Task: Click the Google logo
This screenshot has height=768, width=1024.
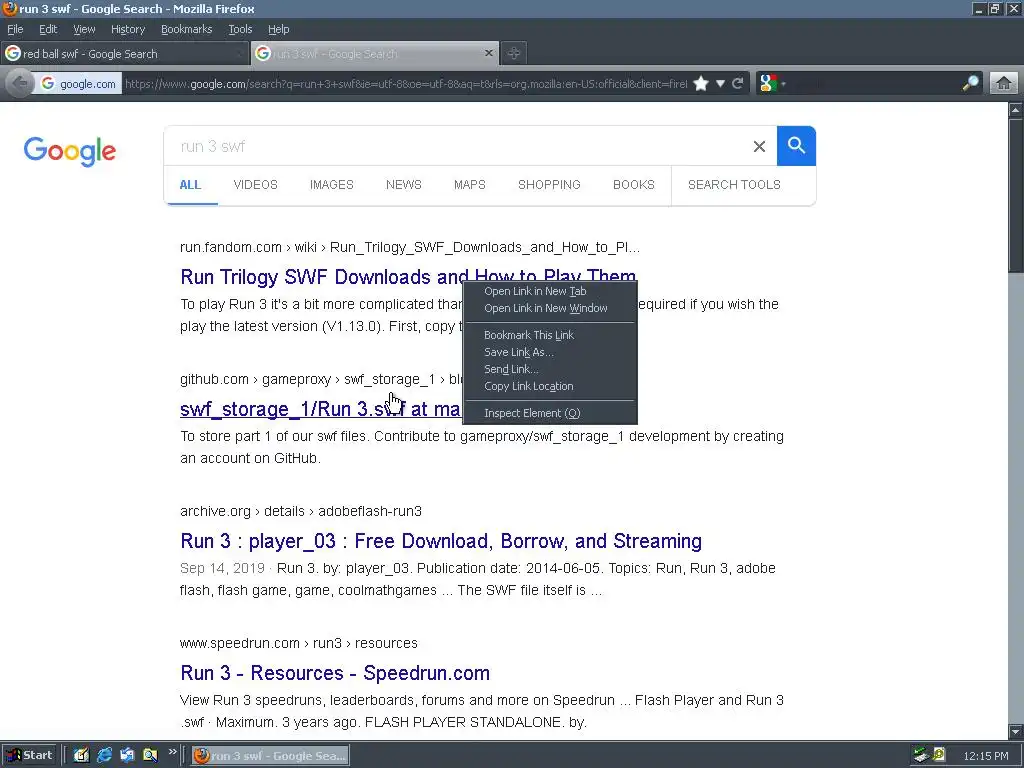Action: (70, 151)
